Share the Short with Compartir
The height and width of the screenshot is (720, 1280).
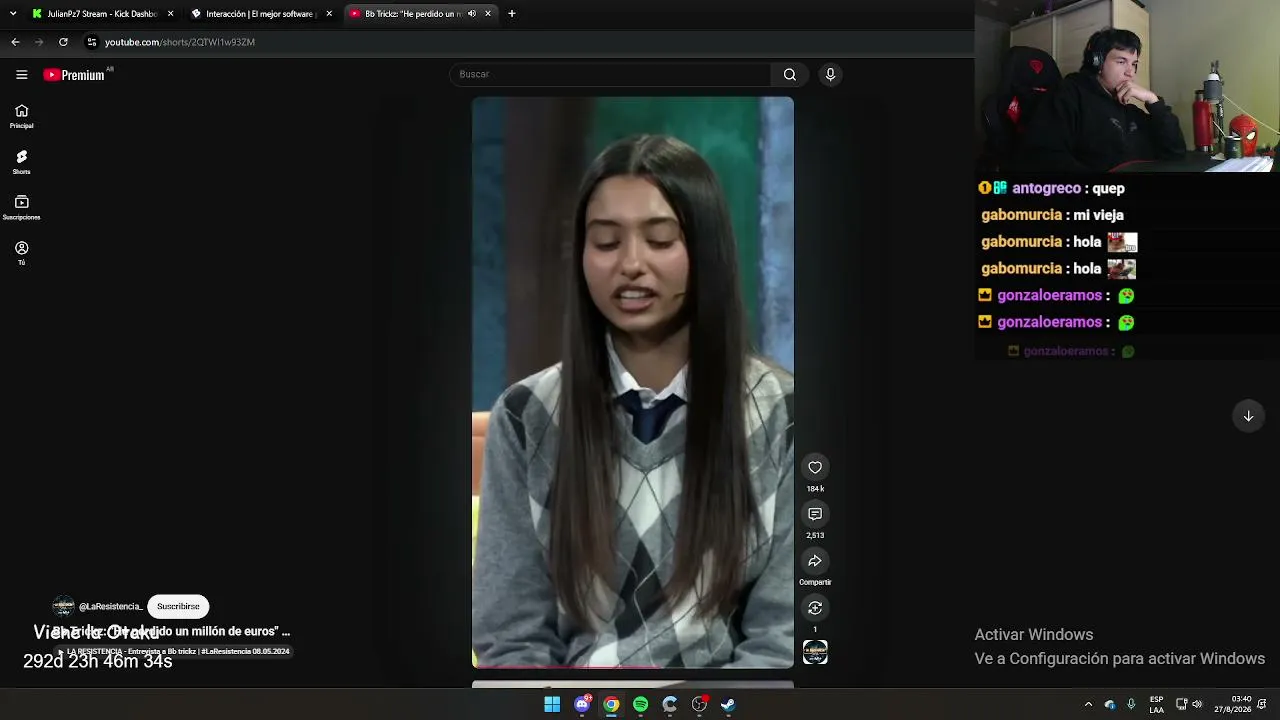tap(815, 561)
